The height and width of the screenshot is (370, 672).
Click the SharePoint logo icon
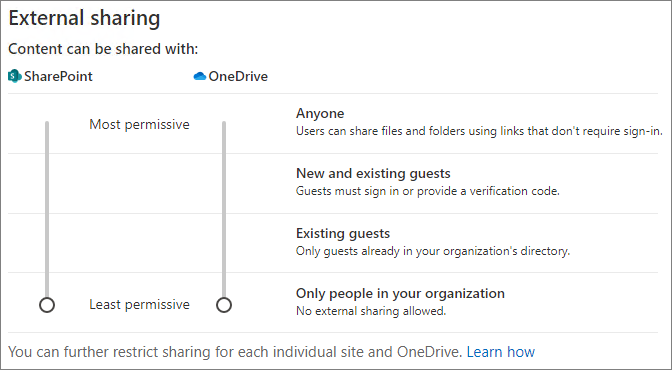(x=15, y=76)
